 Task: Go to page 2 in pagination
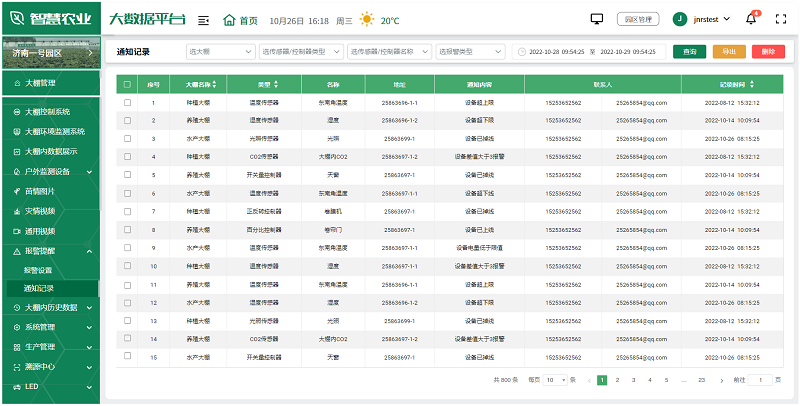tap(618, 380)
